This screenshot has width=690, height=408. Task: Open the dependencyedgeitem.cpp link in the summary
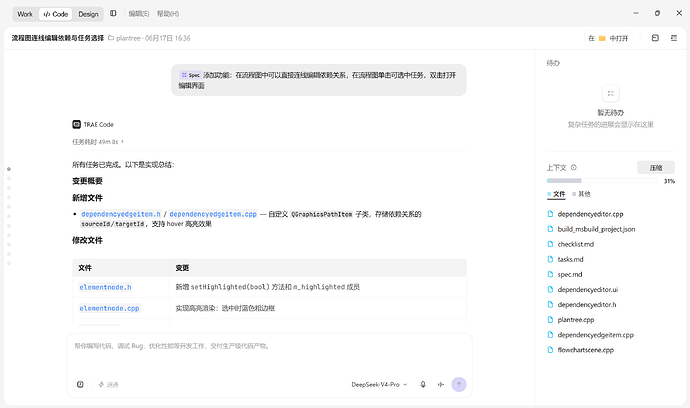[x=213, y=214]
